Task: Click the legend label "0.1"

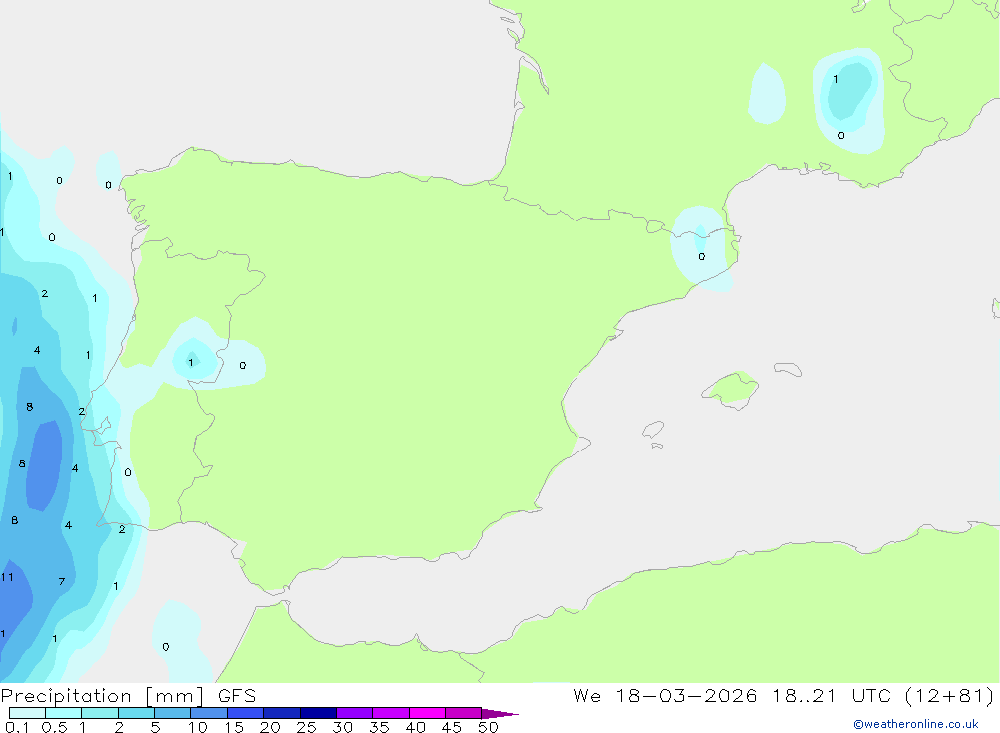Action: pyautogui.click(x=17, y=727)
